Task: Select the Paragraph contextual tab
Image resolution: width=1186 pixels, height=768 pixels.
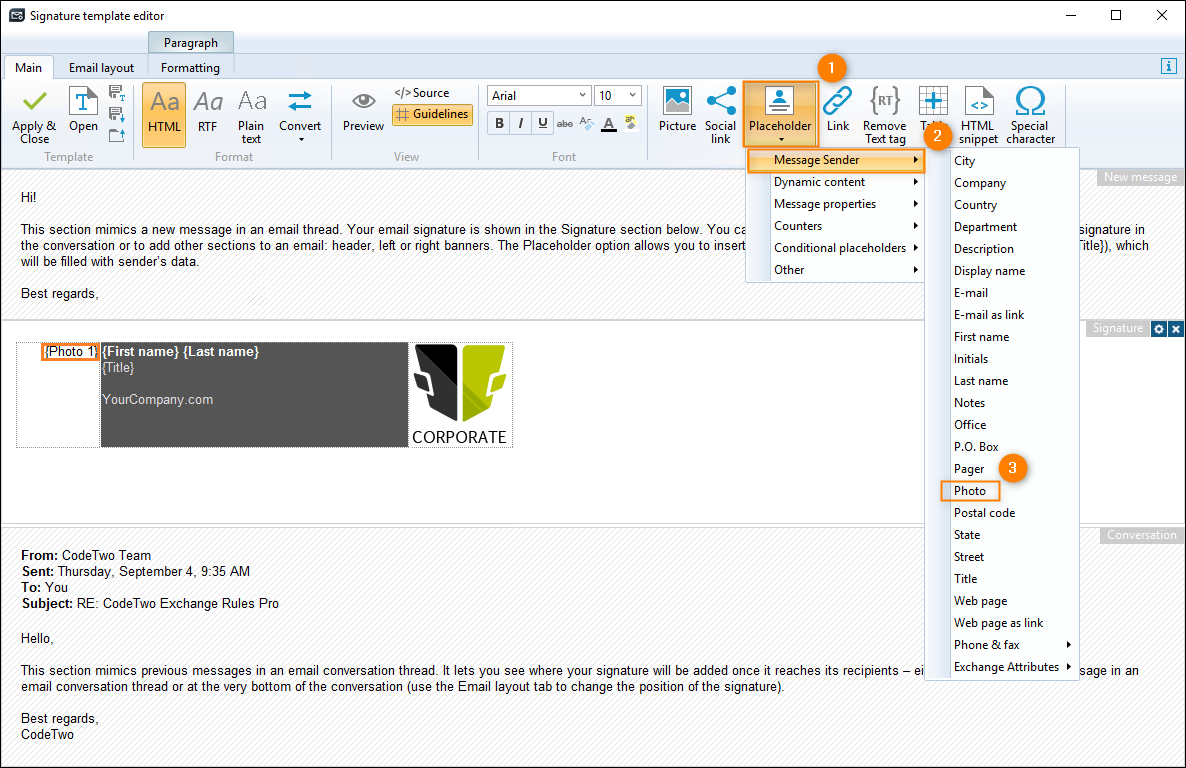Action: point(191,42)
